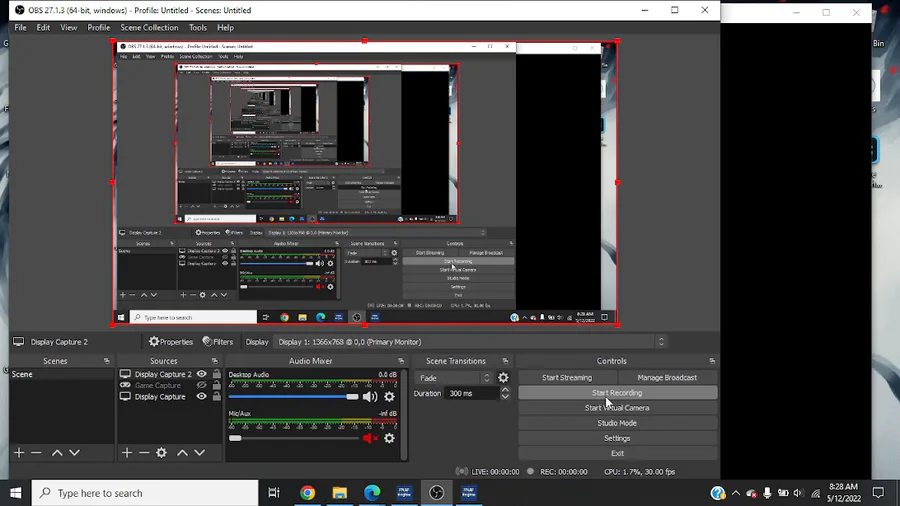Open the Display selection dropdown

pyautogui.click(x=470, y=342)
